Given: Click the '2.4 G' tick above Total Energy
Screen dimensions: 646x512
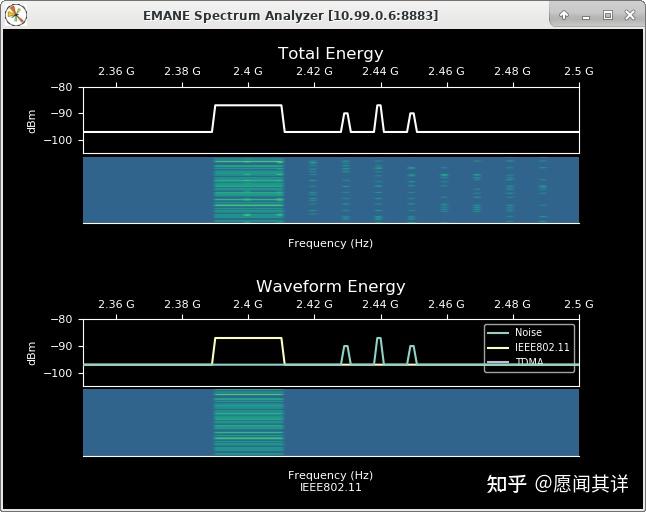Looking at the screenshot, I should point(248,71).
